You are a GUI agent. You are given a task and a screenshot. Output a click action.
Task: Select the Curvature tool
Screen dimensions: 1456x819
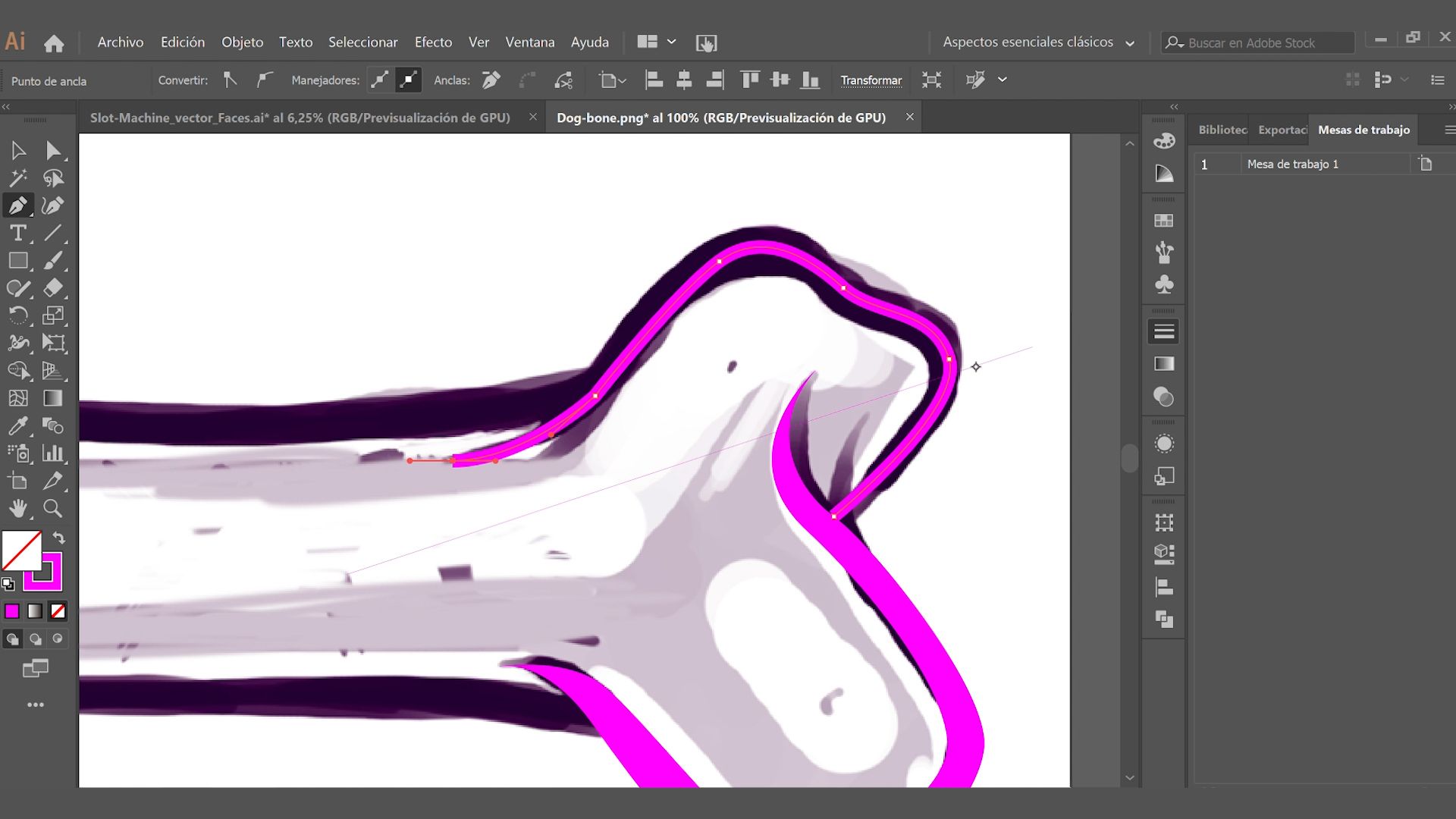pyautogui.click(x=53, y=206)
